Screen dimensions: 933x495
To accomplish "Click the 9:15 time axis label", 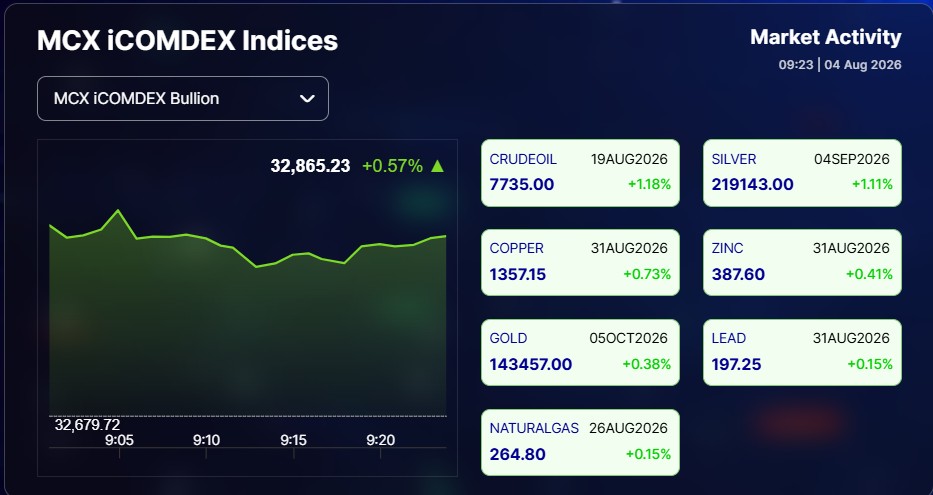I will point(293,440).
